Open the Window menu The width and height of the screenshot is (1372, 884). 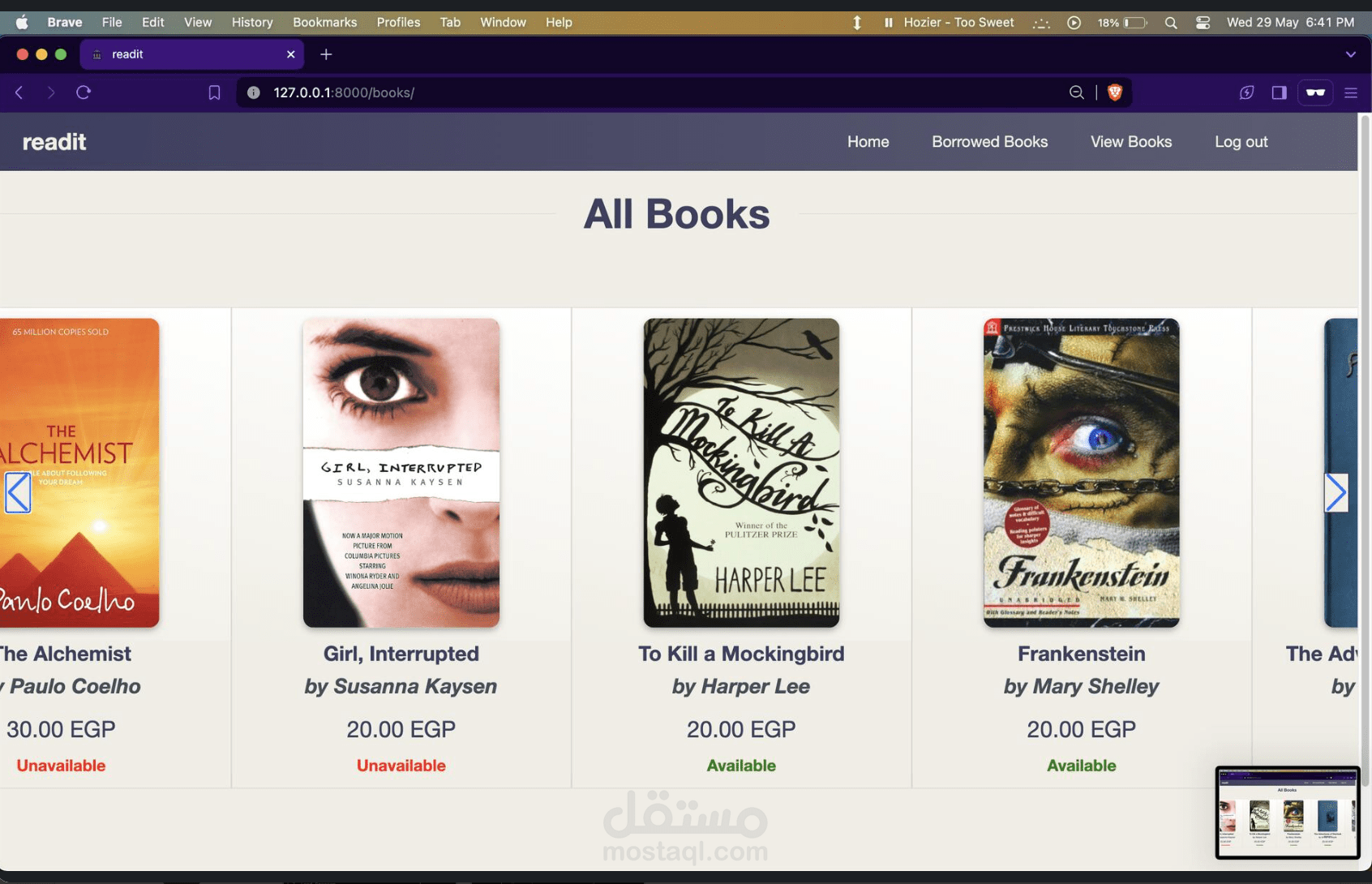503,23
